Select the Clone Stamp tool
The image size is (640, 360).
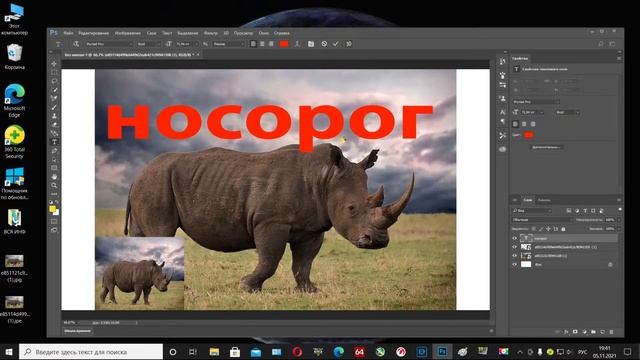coord(54,116)
